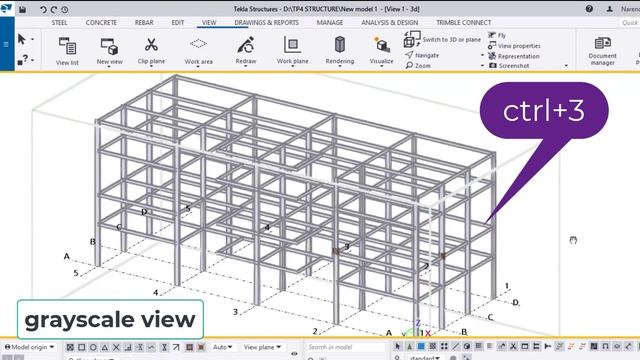640x360 pixels.
Task: Open the TRIMBLE CONNECT tab
Action: click(464, 23)
